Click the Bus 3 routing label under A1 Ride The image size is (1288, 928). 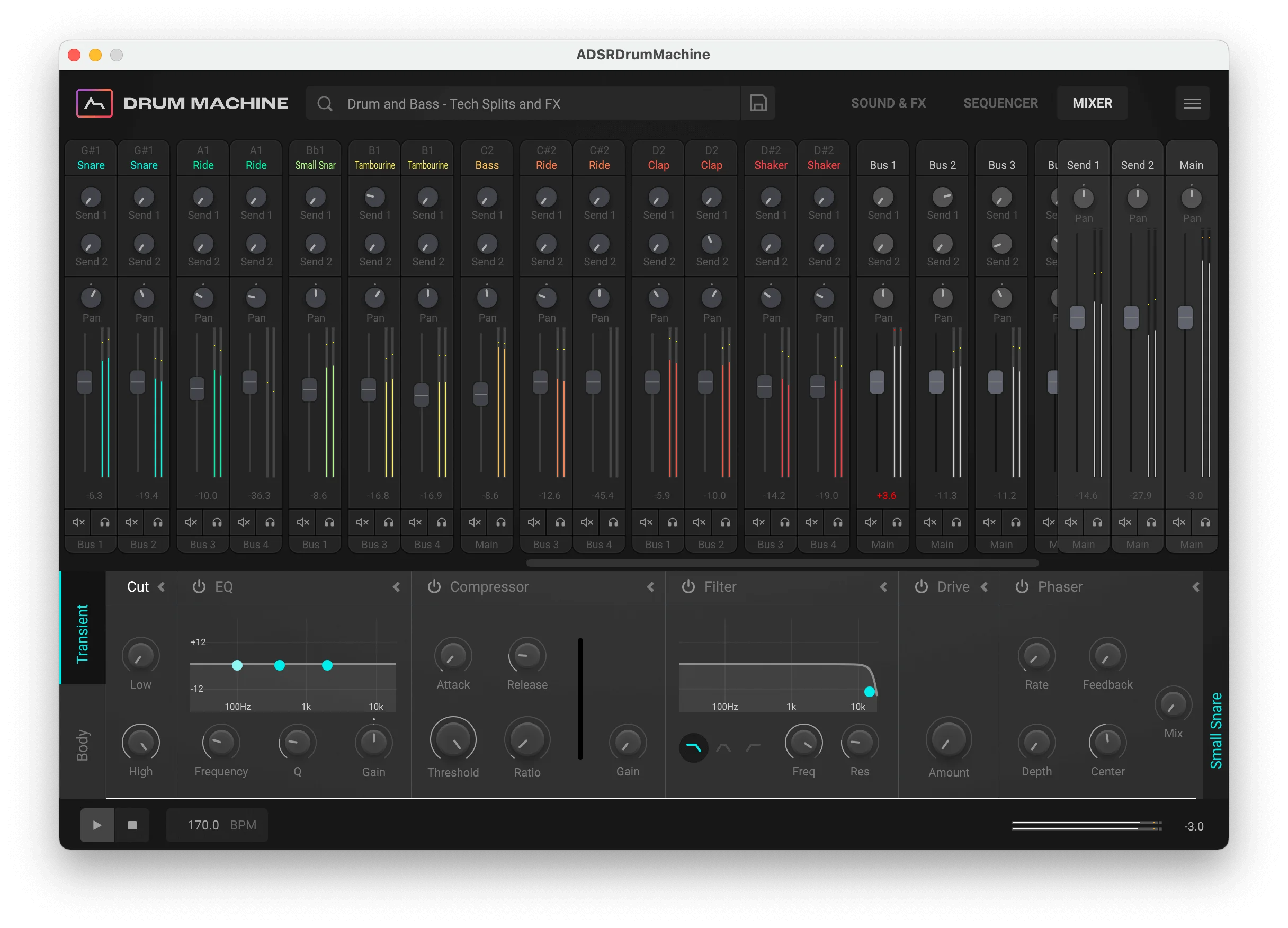(202, 544)
